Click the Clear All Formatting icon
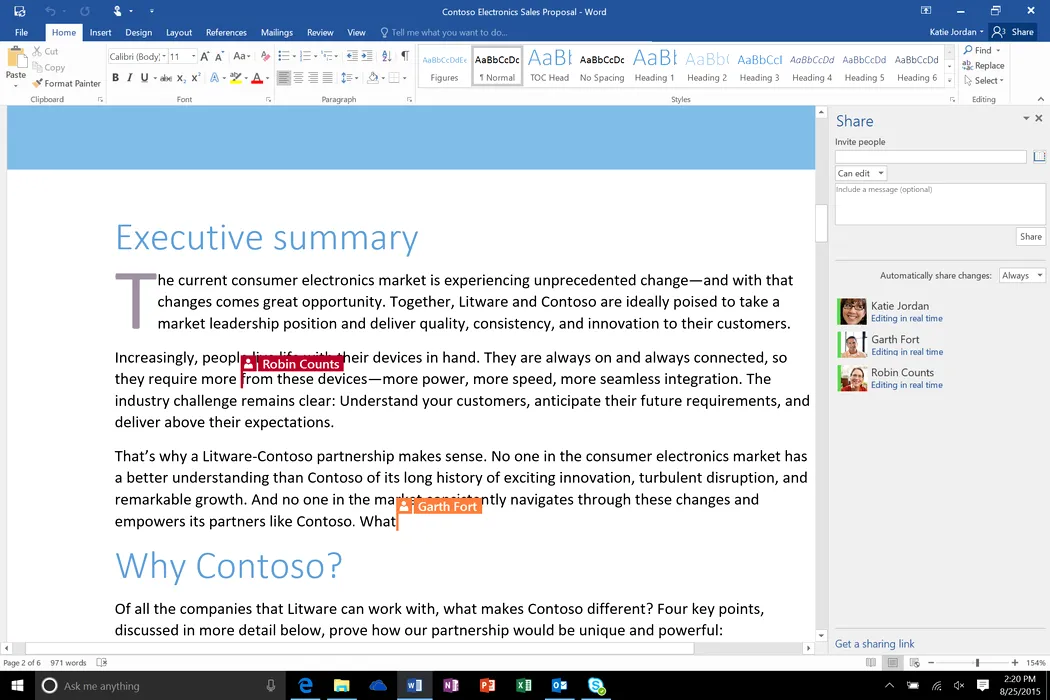The width and height of the screenshot is (1050, 700). coord(264,57)
